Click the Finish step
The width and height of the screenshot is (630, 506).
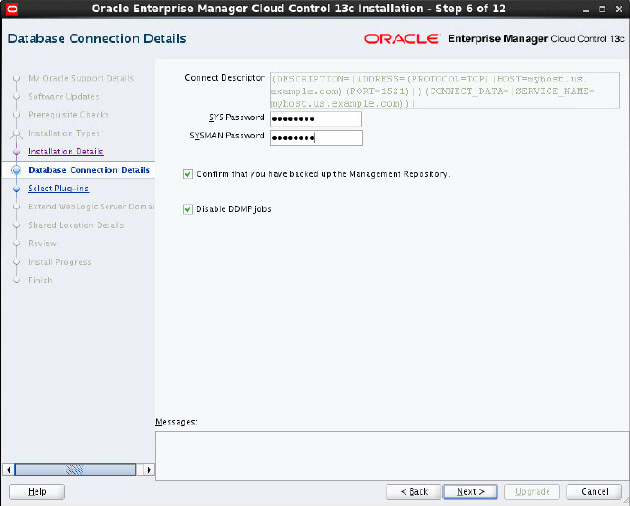40,280
